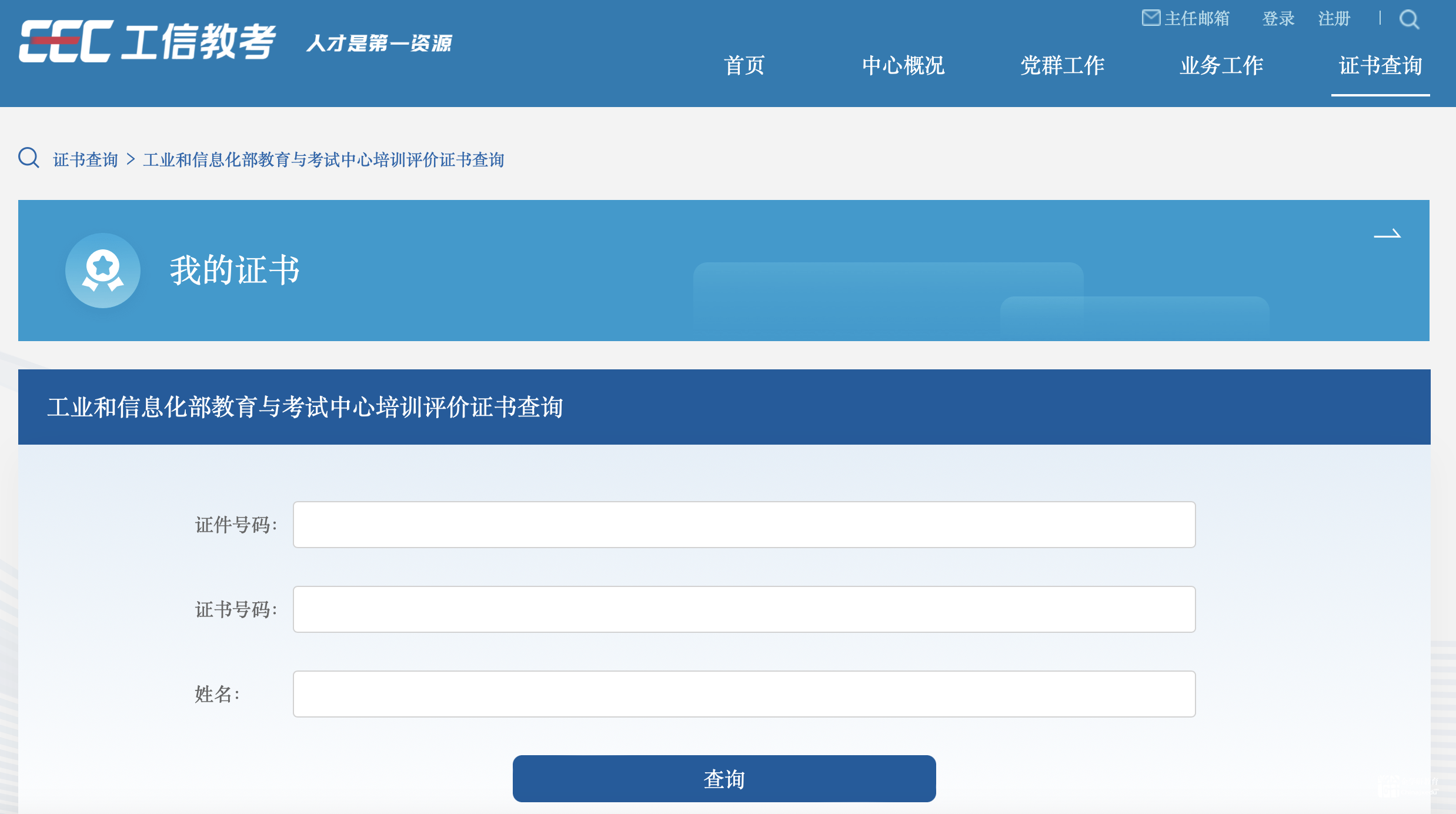Click the breadcrumb magnifier icon
Viewport: 1456px width, 814px height.
coord(28,158)
